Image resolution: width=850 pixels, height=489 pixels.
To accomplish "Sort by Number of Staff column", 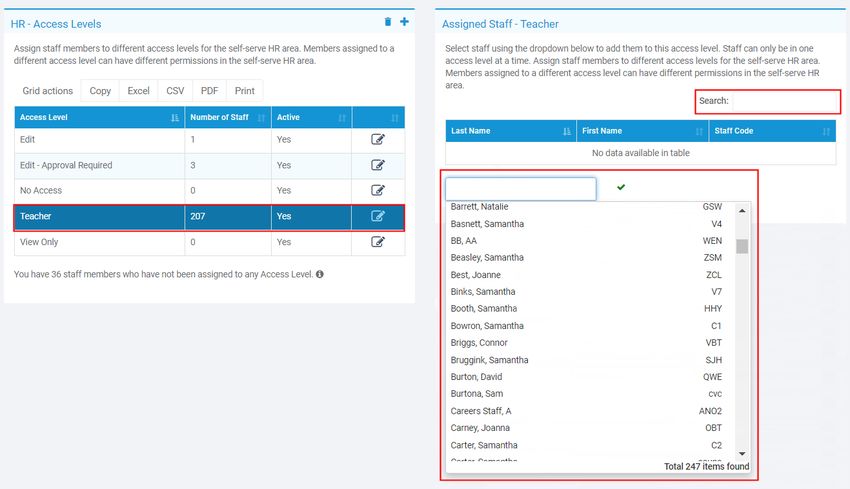I will [x=227, y=118].
